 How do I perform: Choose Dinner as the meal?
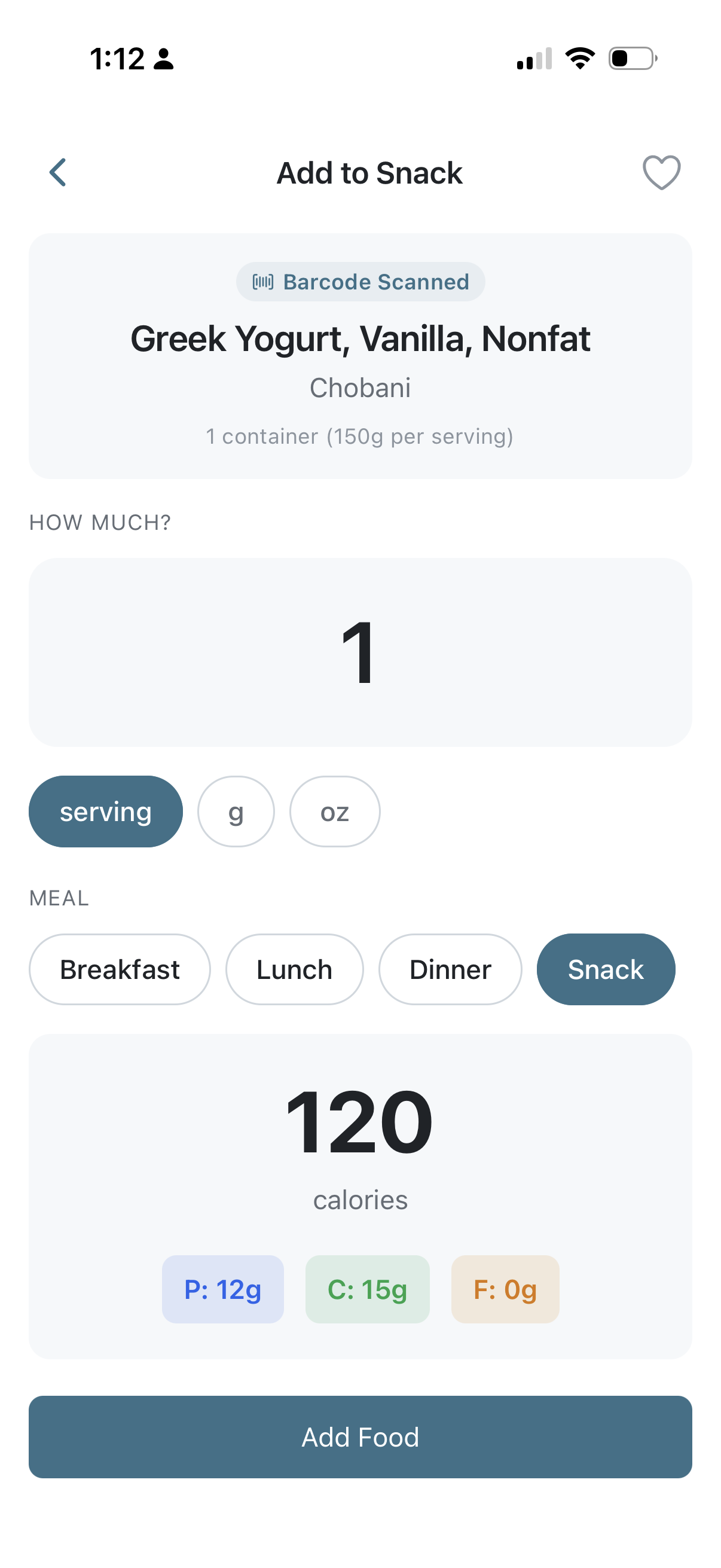(x=450, y=969)
